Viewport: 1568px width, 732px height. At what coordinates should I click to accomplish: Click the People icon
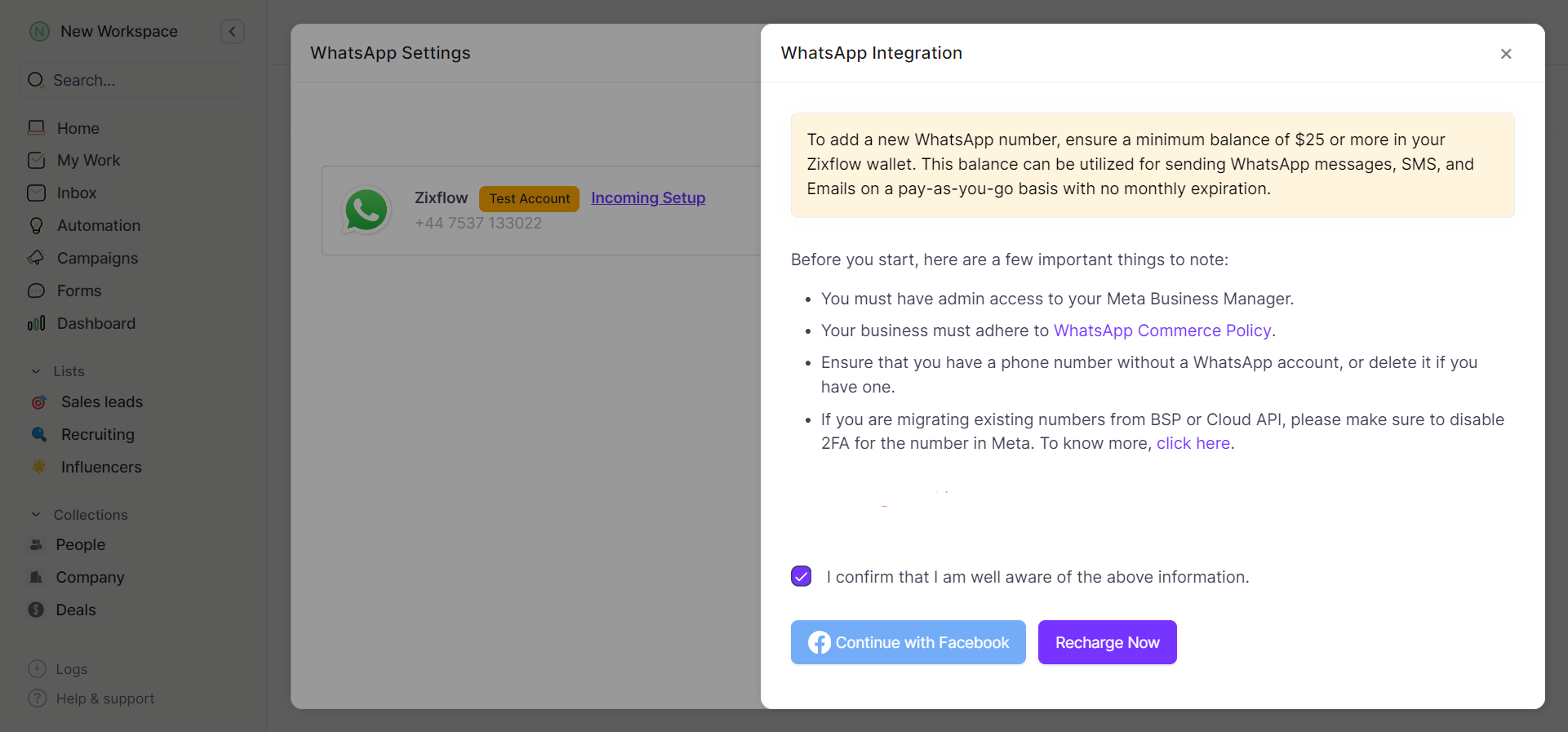pyautogui.click(x=36, y=544)
